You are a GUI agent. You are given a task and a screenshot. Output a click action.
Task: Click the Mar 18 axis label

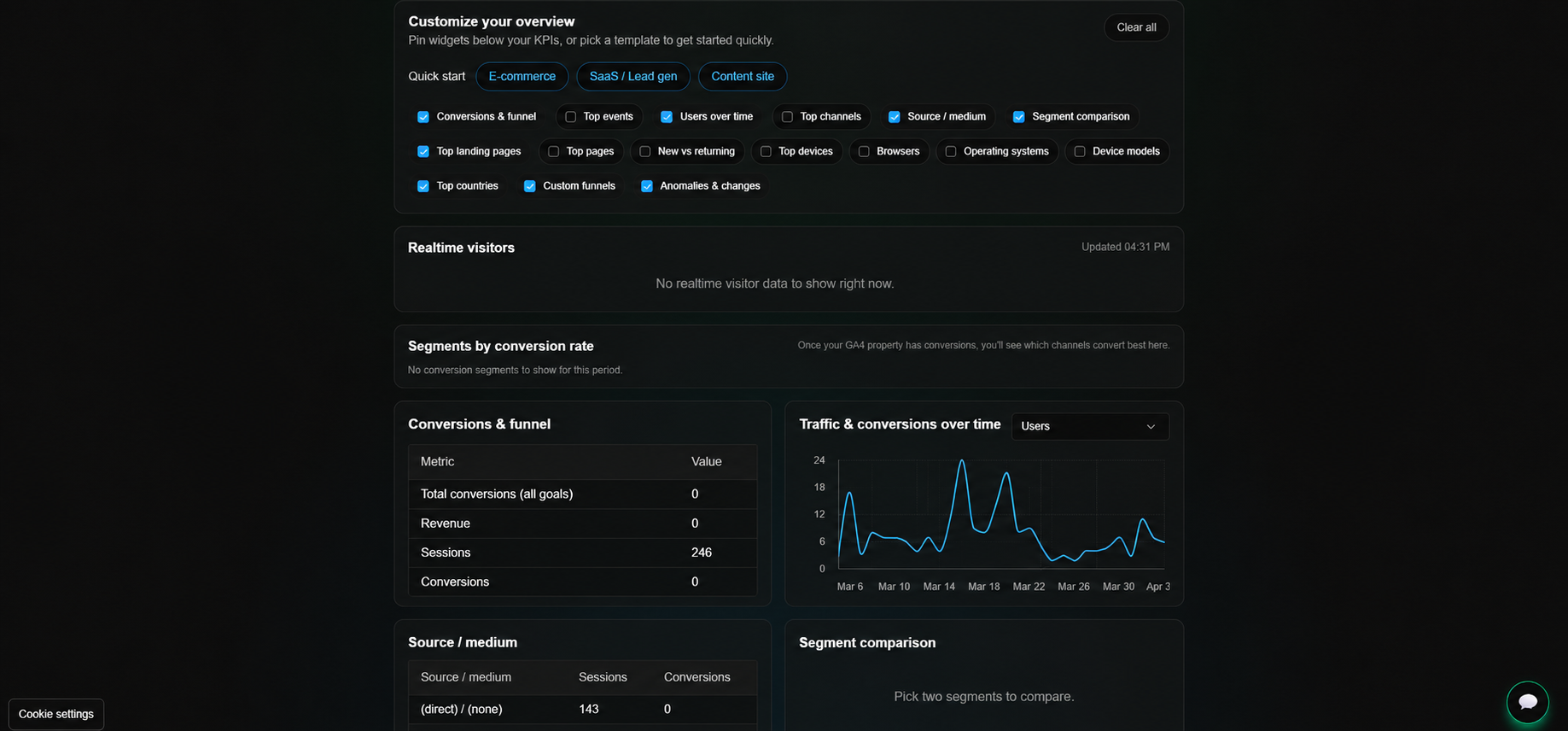point(983,587)
